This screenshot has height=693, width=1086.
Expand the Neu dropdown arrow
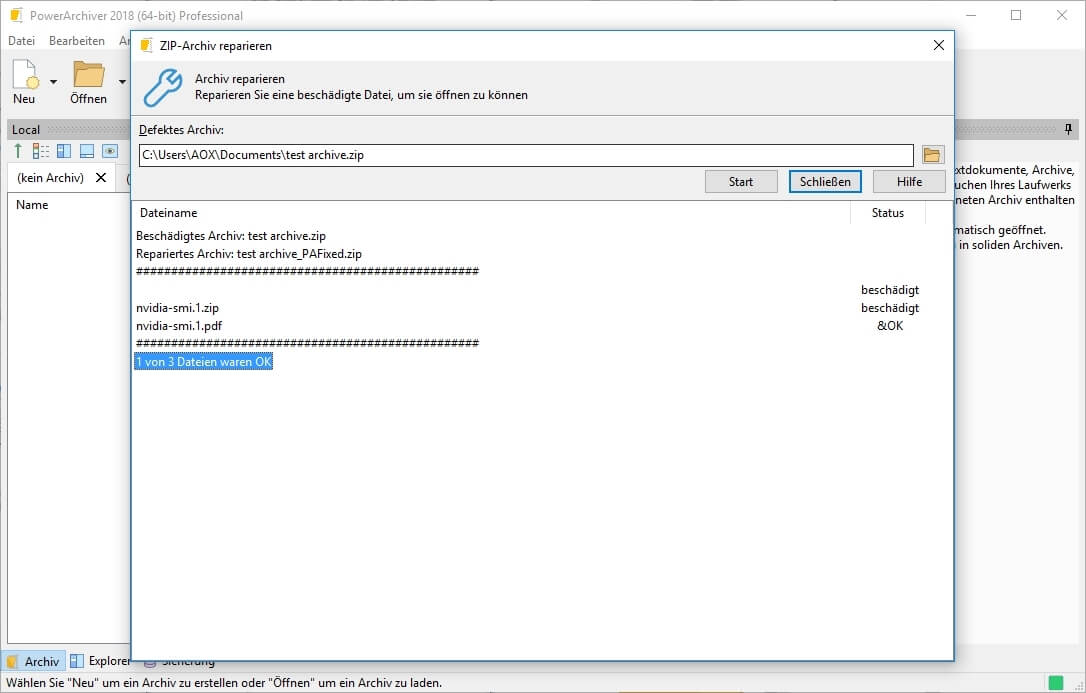(53, 81)
